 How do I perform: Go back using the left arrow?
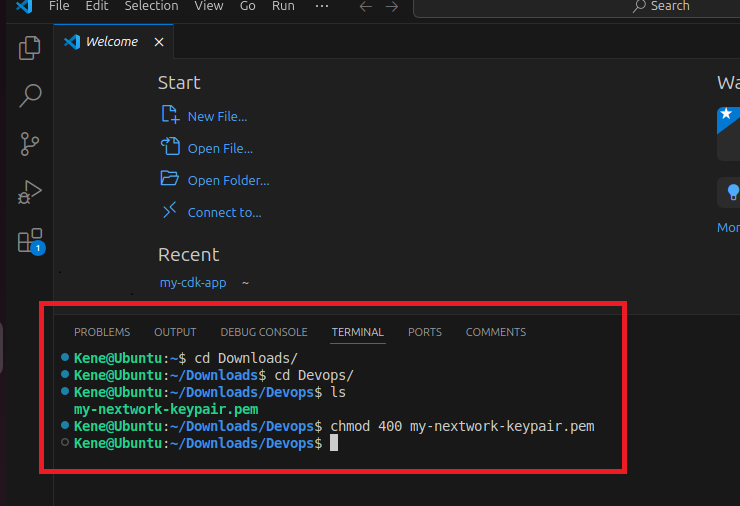366,7
